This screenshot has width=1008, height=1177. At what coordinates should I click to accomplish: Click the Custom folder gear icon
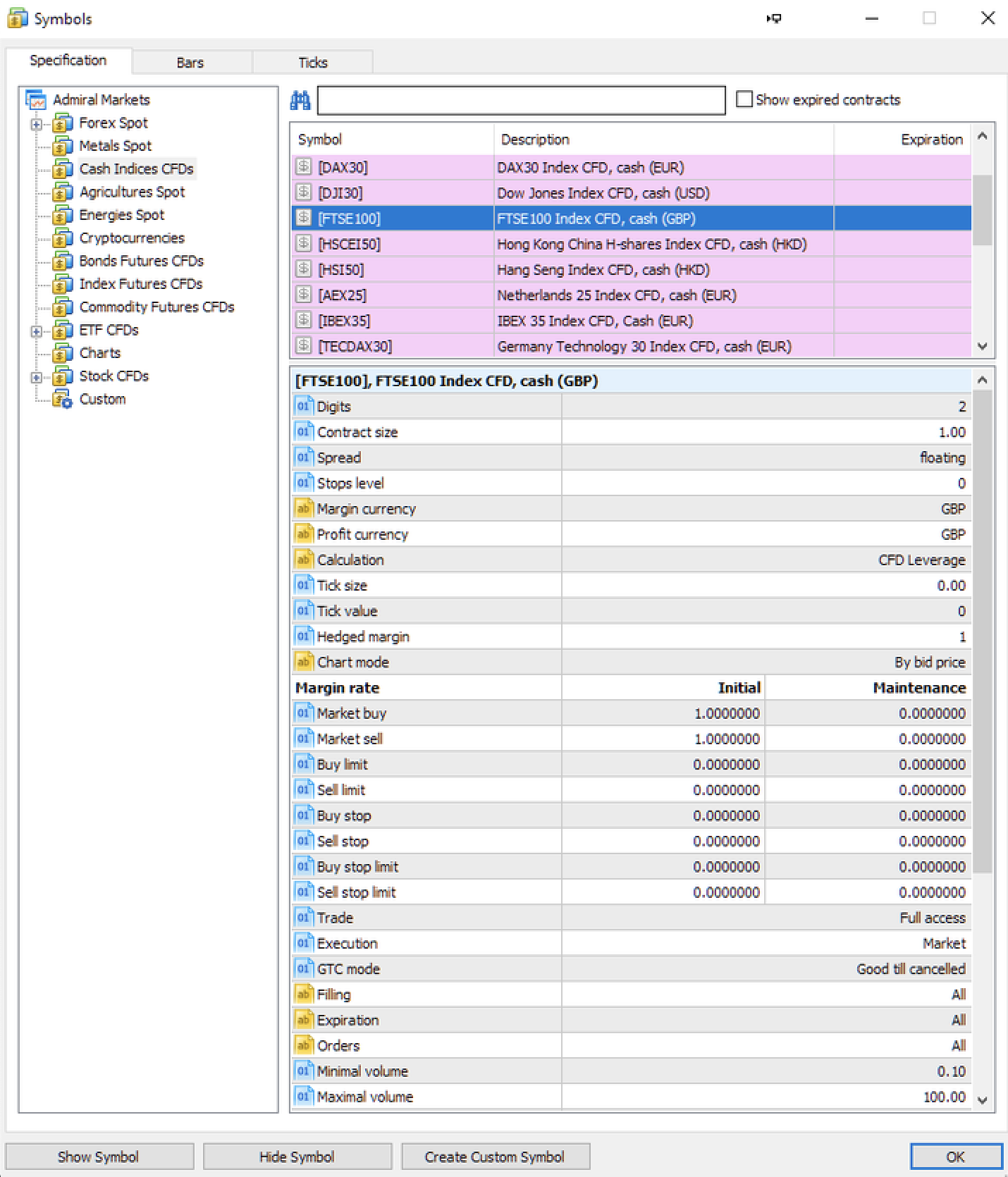[x=63, y=400]
